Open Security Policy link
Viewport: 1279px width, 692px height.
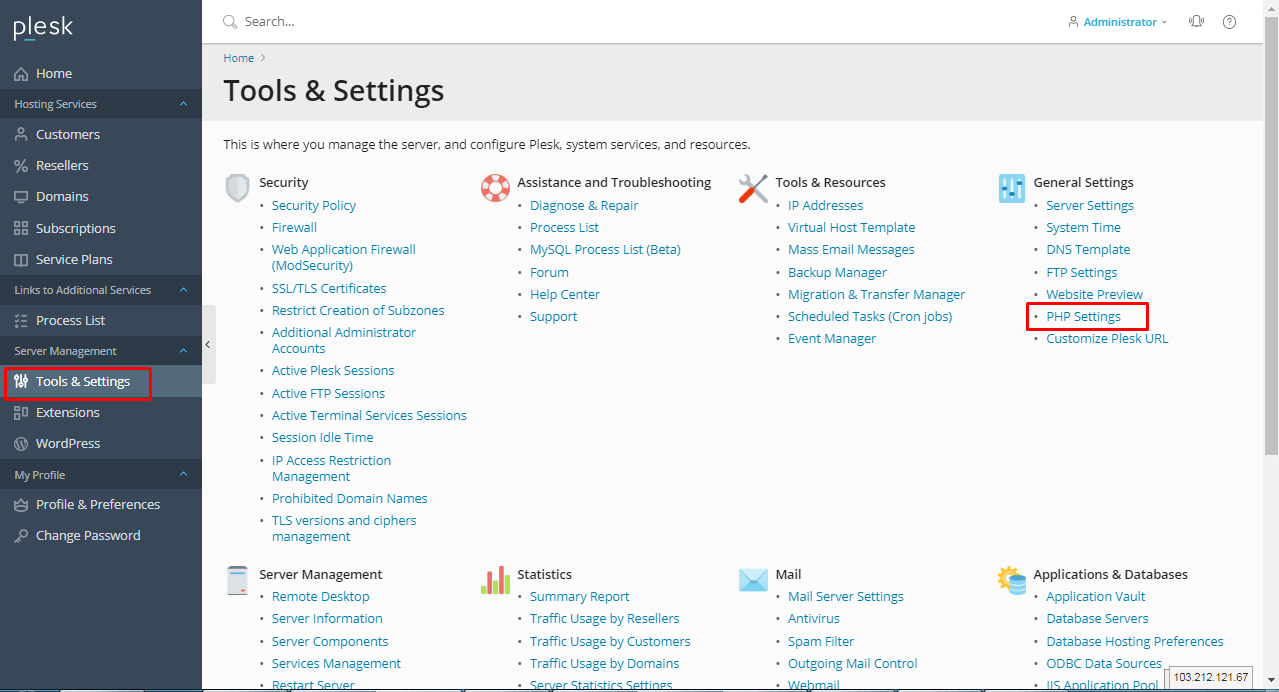[x=314, y=206]
